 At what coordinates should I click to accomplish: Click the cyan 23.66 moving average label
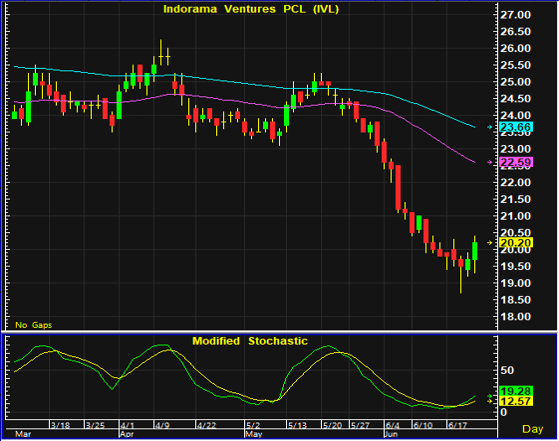[x=516, y=127]
